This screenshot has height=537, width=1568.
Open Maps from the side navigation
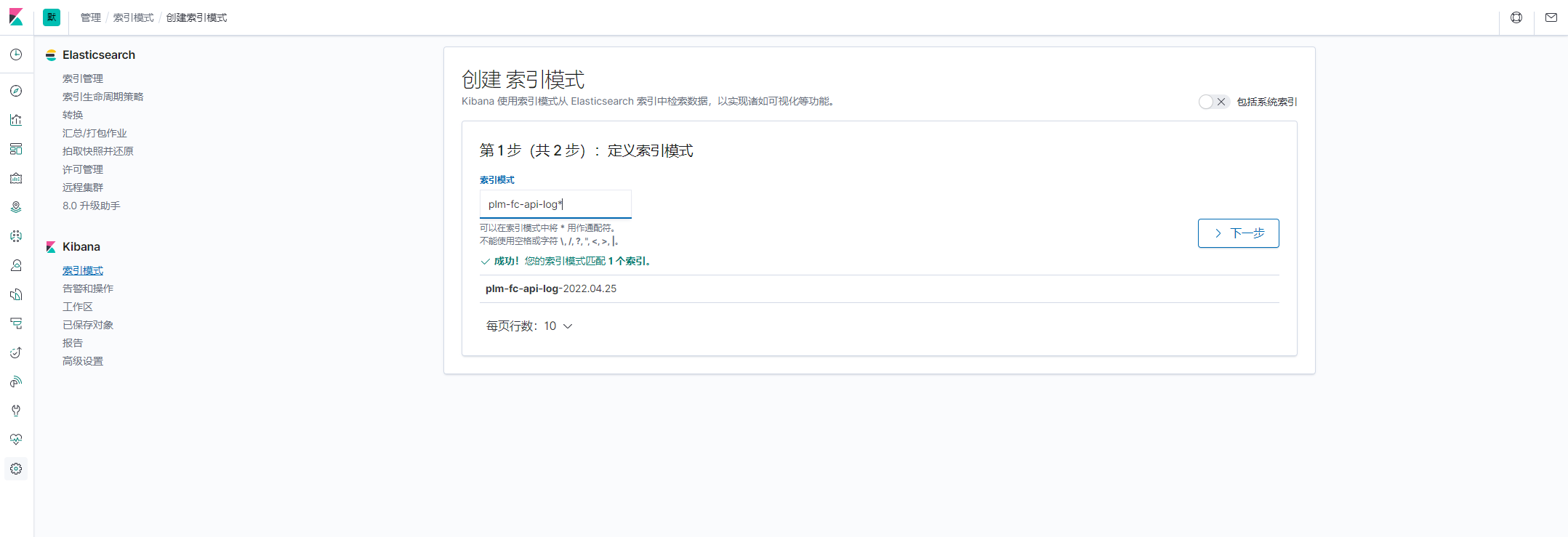(16, 207)
